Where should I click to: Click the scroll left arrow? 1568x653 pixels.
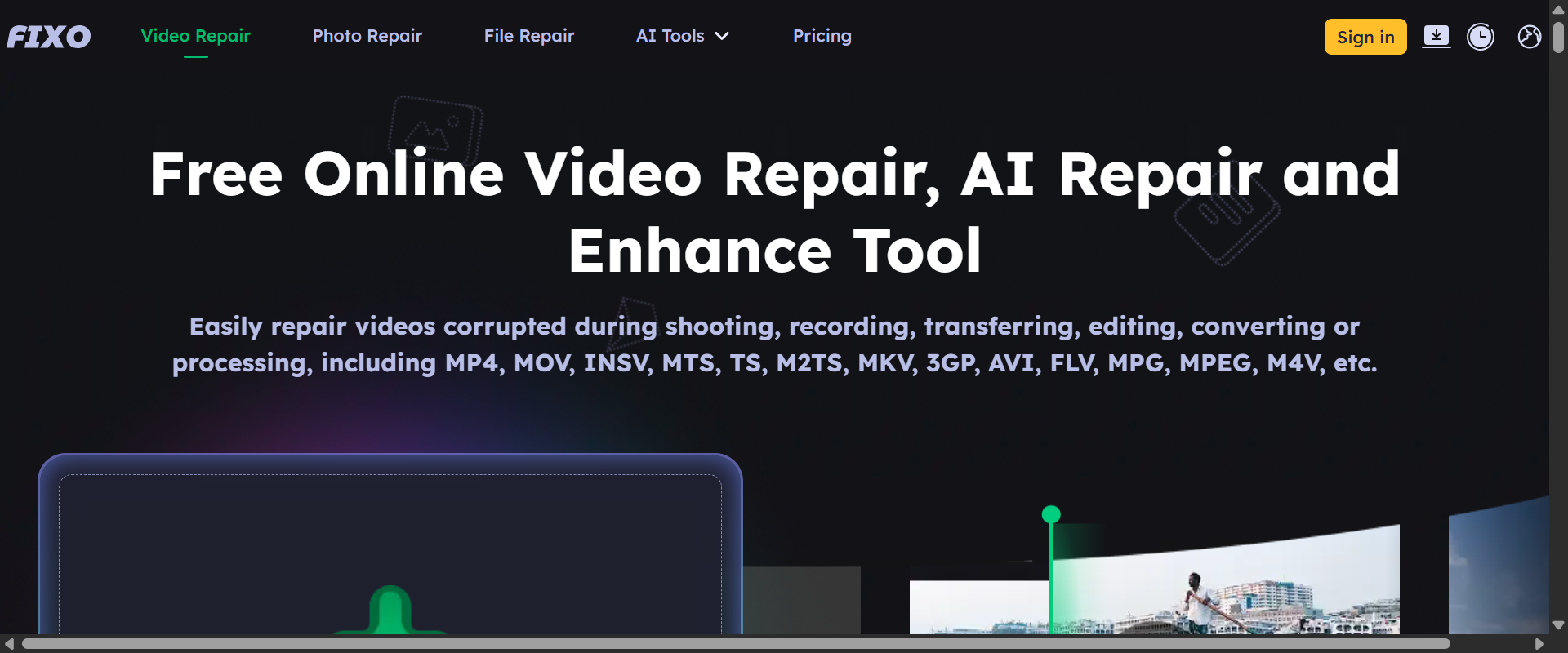point(9,644)
